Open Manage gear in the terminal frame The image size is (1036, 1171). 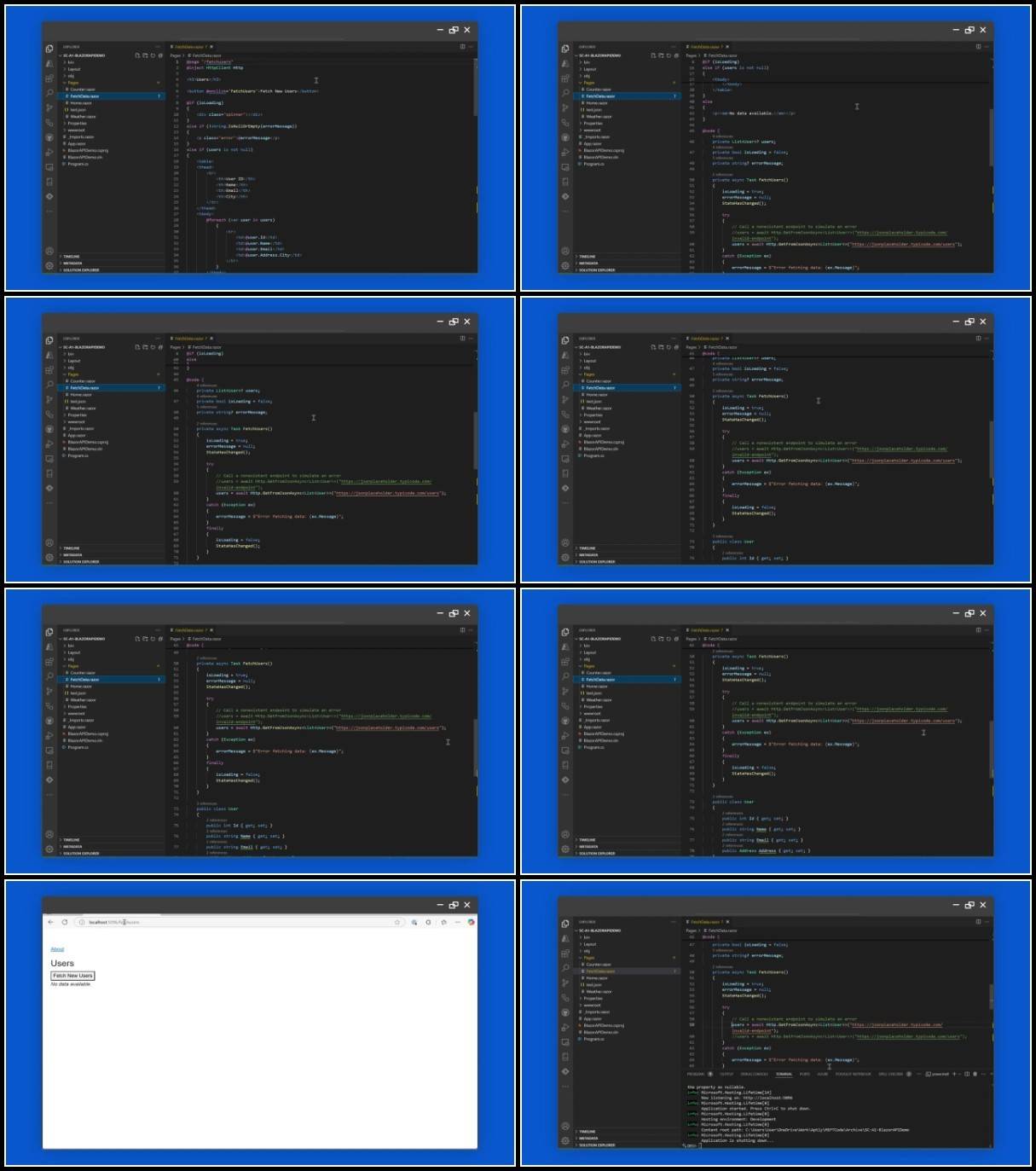tap(565, 1141)
